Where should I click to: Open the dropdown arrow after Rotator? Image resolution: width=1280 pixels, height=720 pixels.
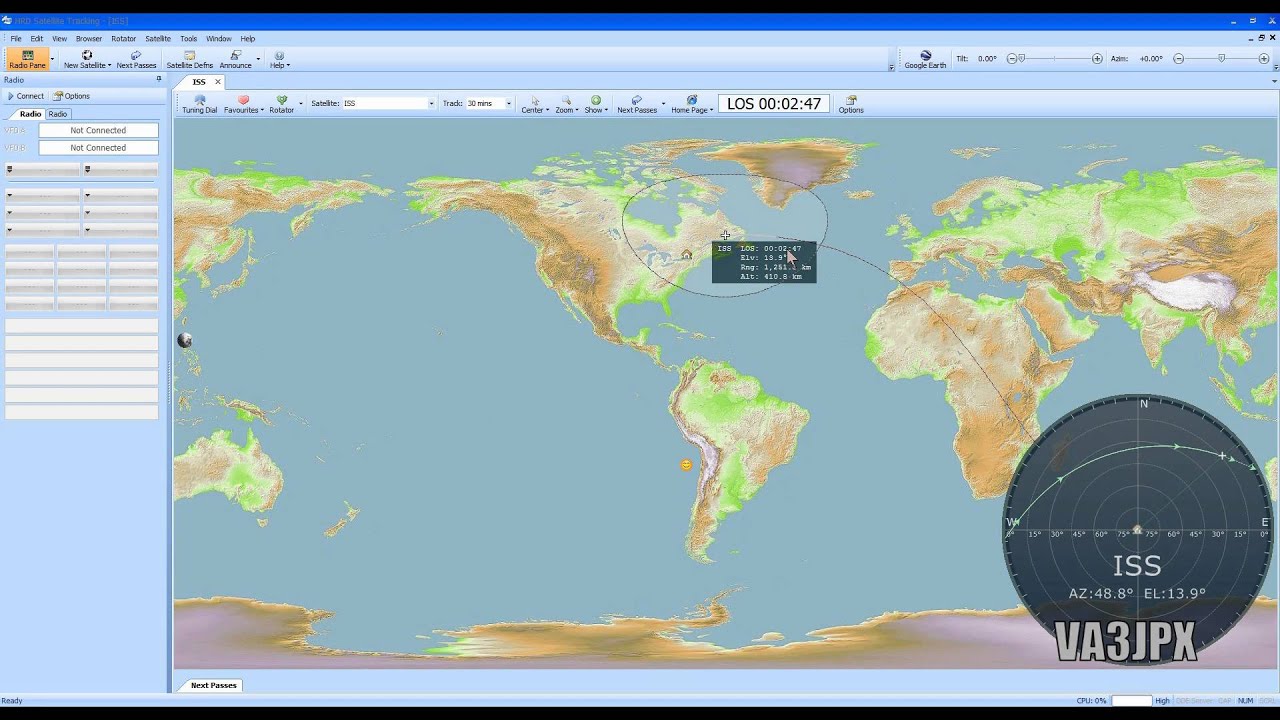[301, 103]
